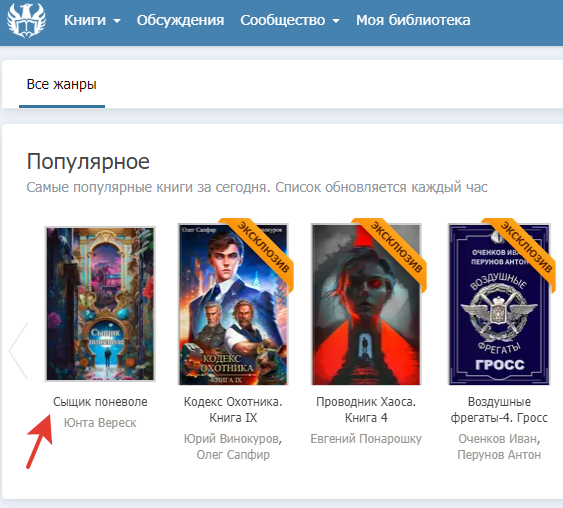The width and height of the screenshot is (563, 508).
Task: Click the eagle logo home icon
Action: click(x=27, y=20)
